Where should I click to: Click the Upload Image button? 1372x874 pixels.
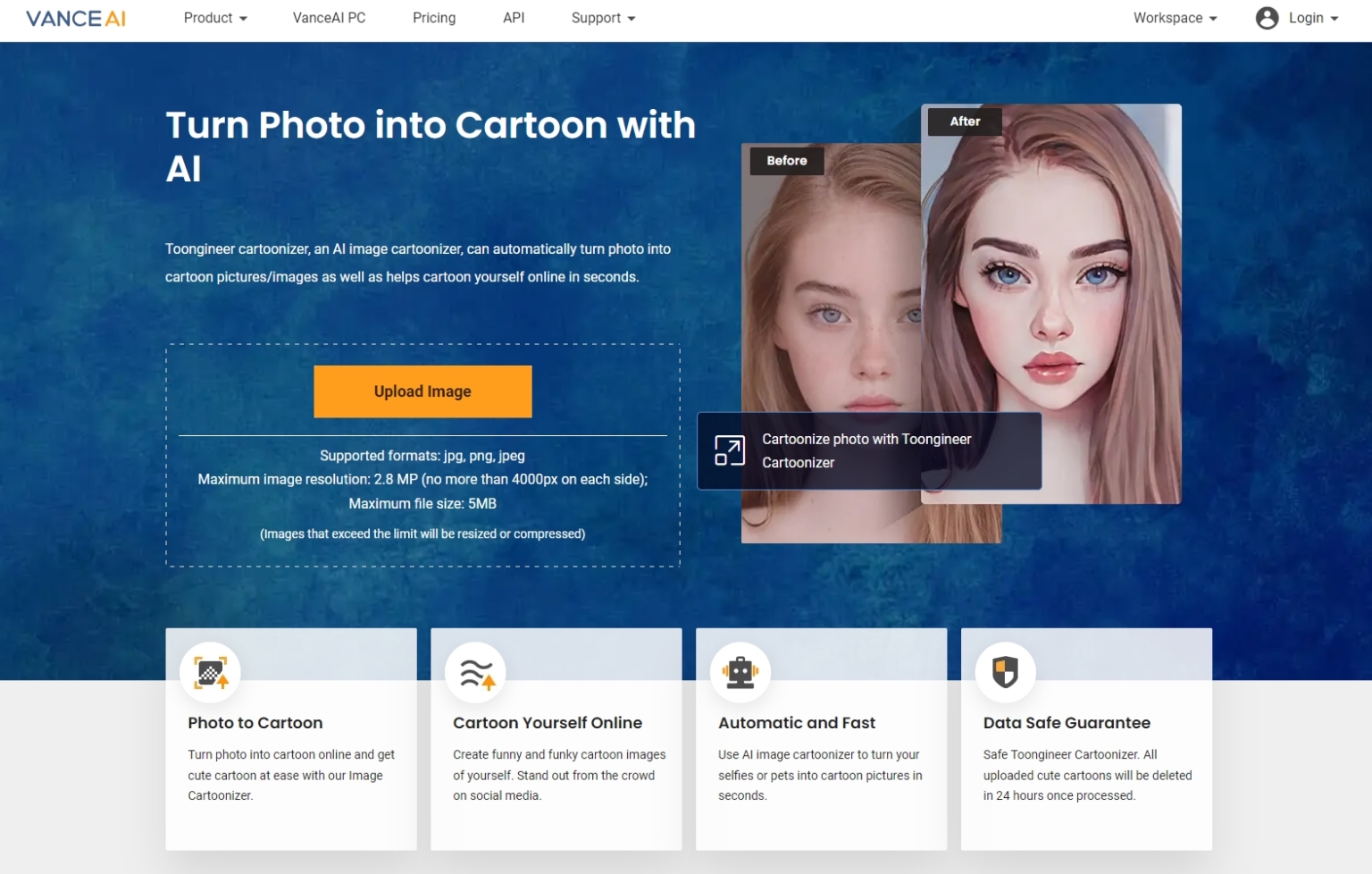(x=422, y=391)
